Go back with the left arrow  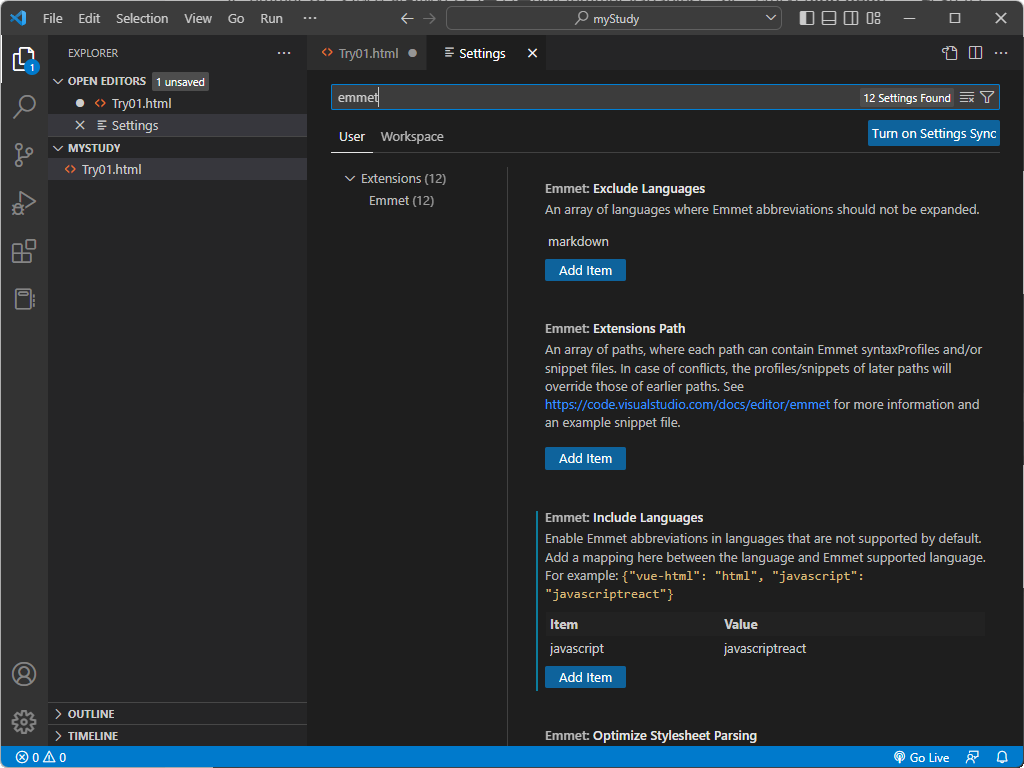click(x=407, y=18)
